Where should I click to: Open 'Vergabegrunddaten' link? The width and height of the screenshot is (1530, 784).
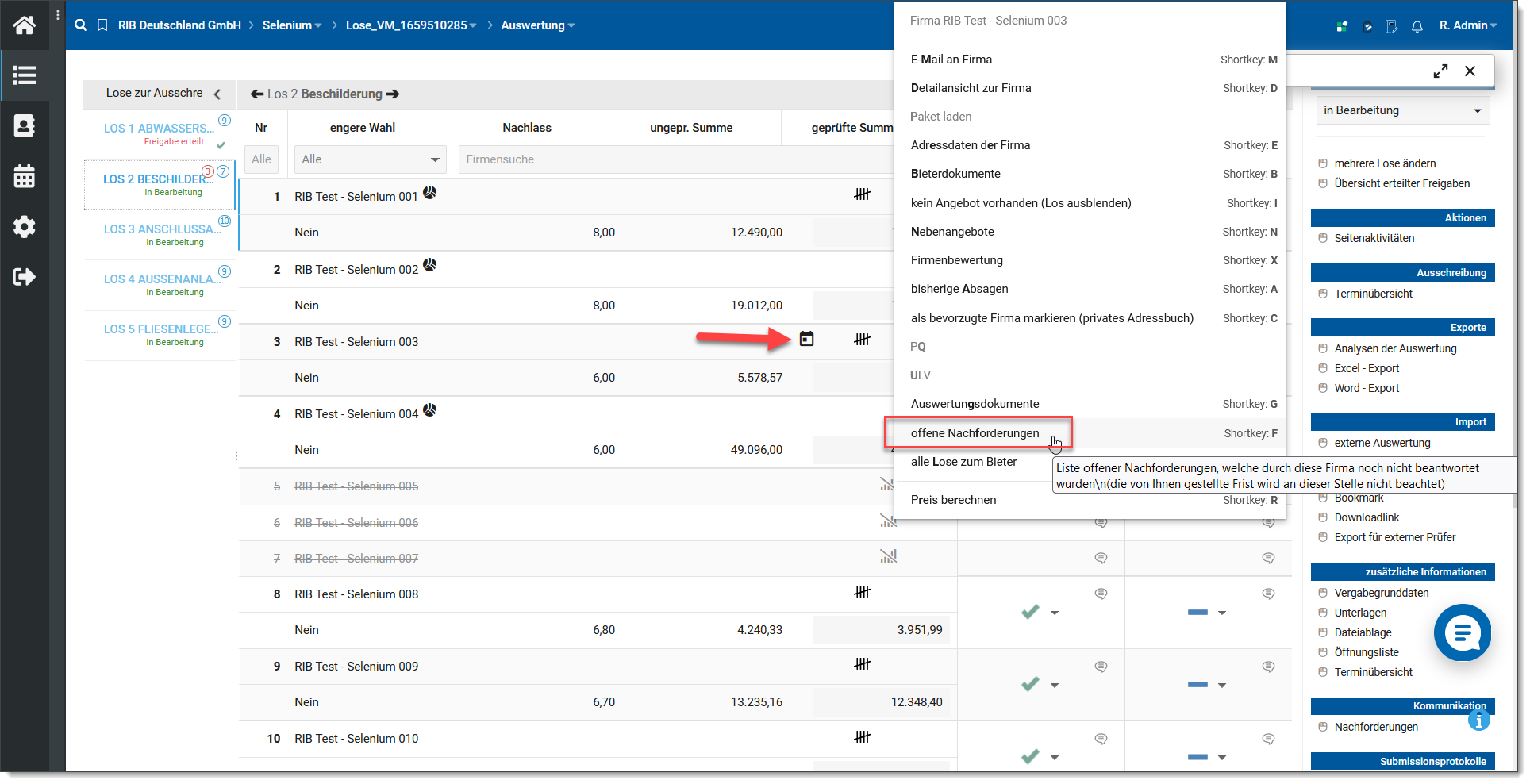pos(1381,593)
